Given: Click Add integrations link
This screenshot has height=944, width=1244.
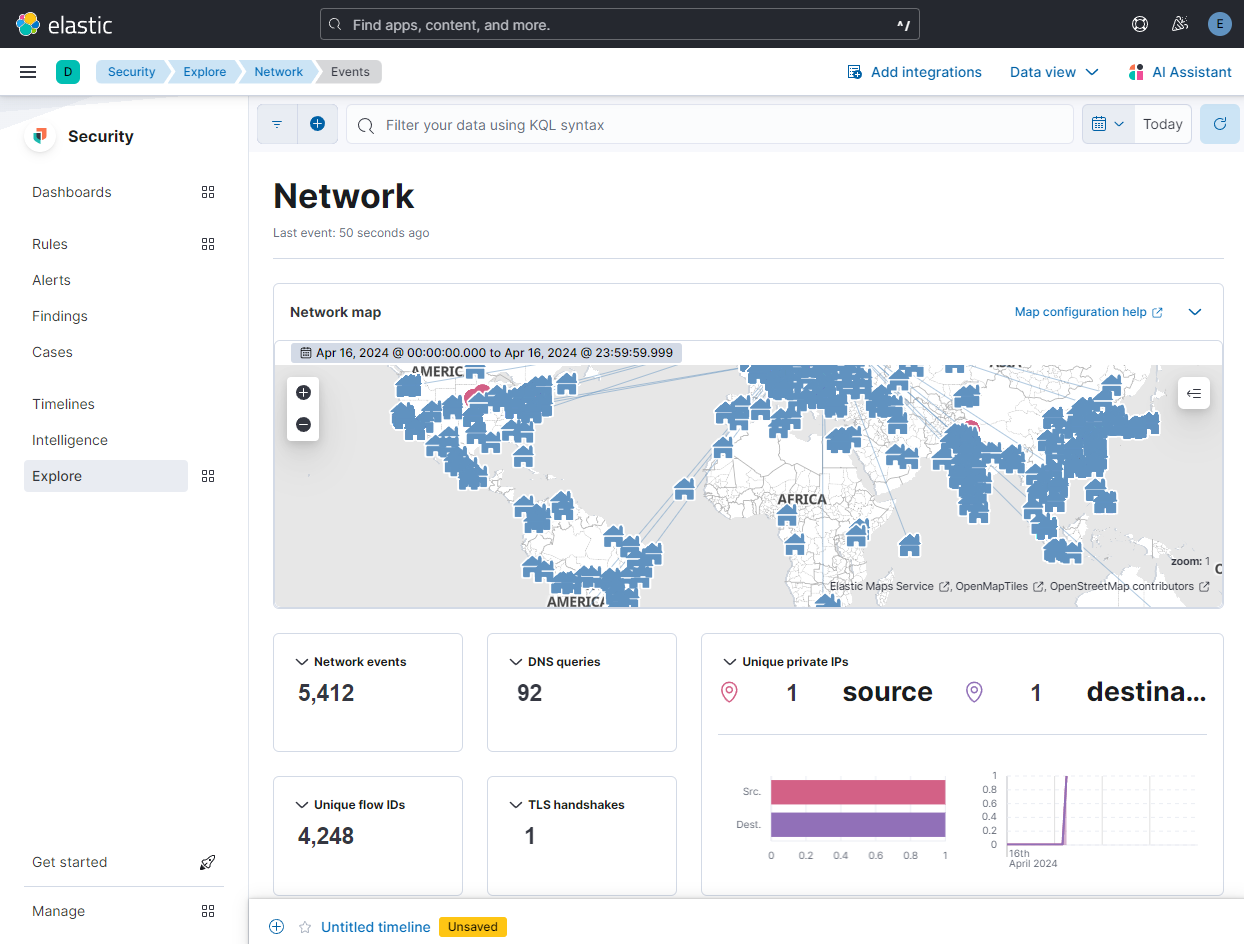Looking at the screenshot, I should (x=914, y=72).
